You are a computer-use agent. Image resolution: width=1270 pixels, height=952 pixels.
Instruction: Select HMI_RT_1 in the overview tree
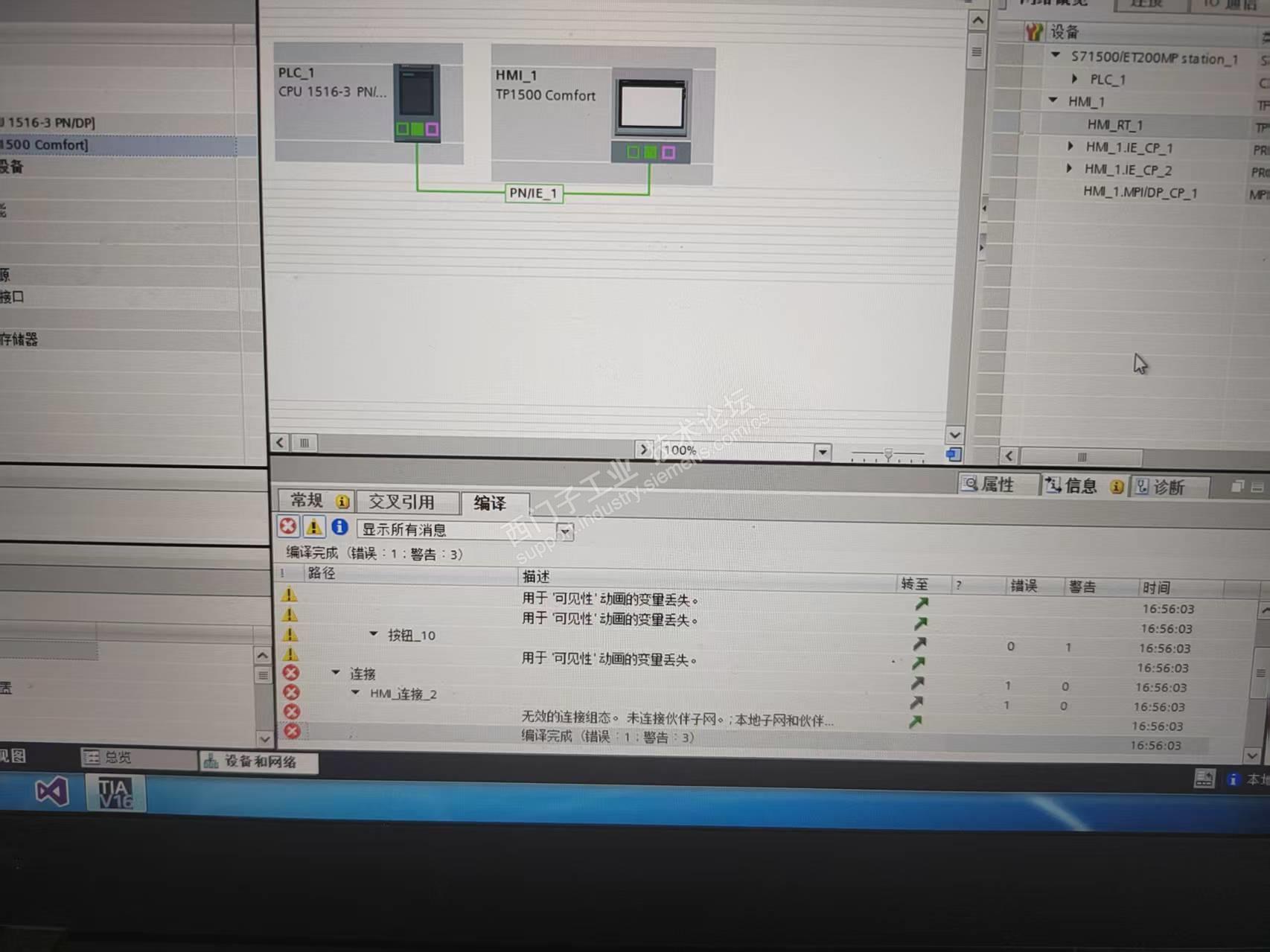[x=1115, y=124]
